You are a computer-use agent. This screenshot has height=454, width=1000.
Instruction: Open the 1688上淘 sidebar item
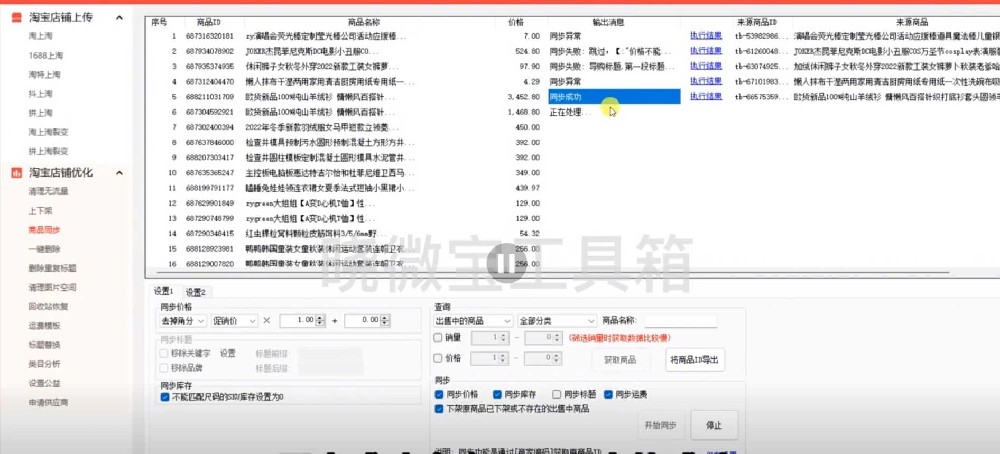coord(46,55)
